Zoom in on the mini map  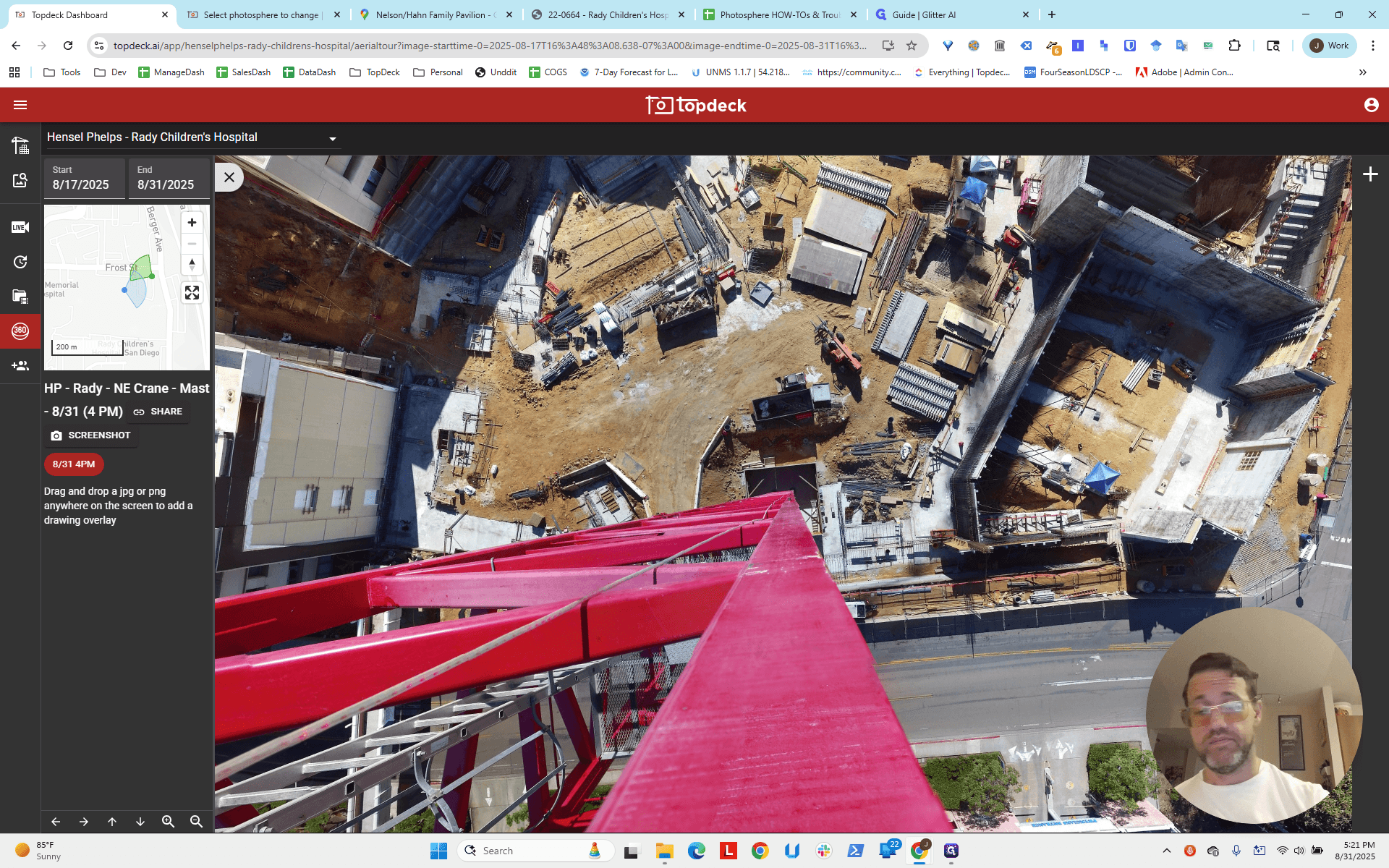point(192,223)
